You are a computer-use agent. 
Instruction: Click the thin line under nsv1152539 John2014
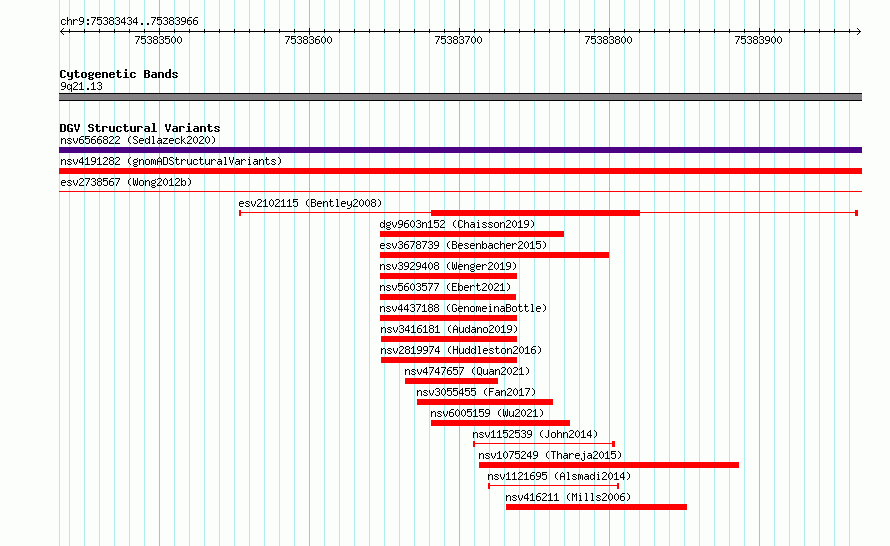[544, 444]
